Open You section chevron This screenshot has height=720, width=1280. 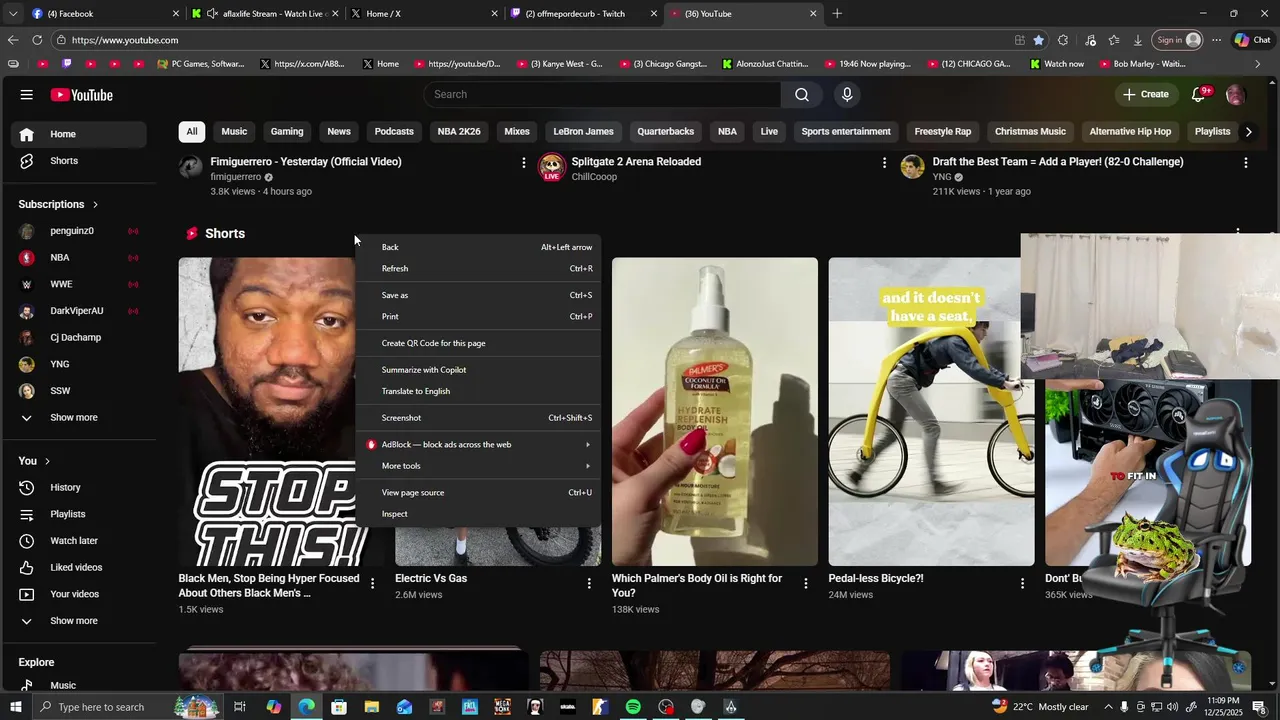[x=47, y=461]
